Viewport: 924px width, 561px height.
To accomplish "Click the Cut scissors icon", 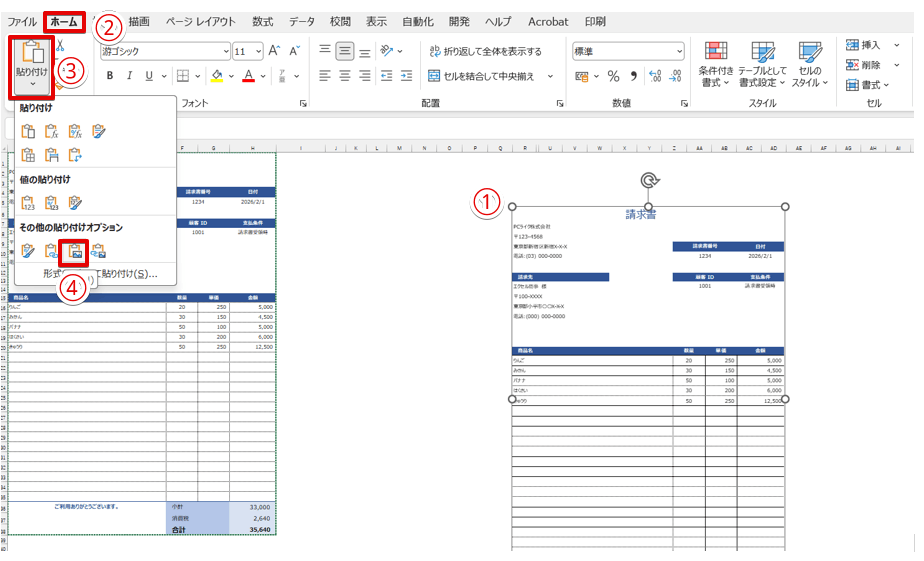I will point(60,45).
